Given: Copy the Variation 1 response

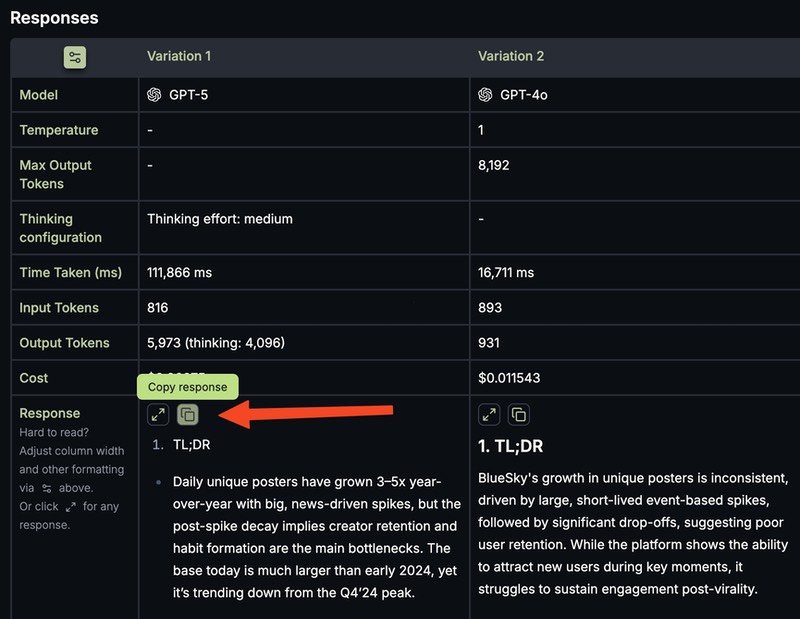Looking at the screenshot, I should tap(188, 414).
